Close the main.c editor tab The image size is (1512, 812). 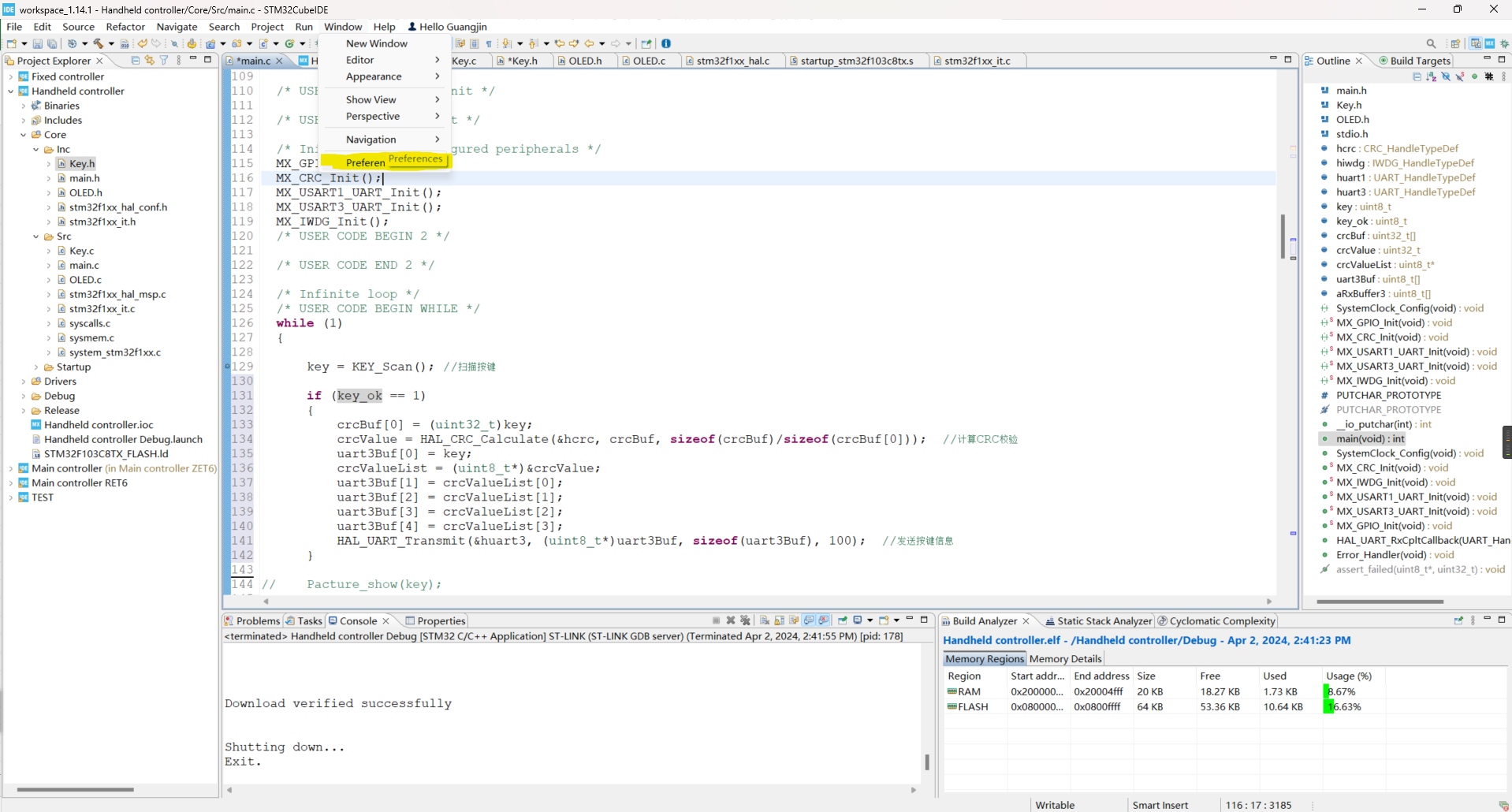pos(279,61)
